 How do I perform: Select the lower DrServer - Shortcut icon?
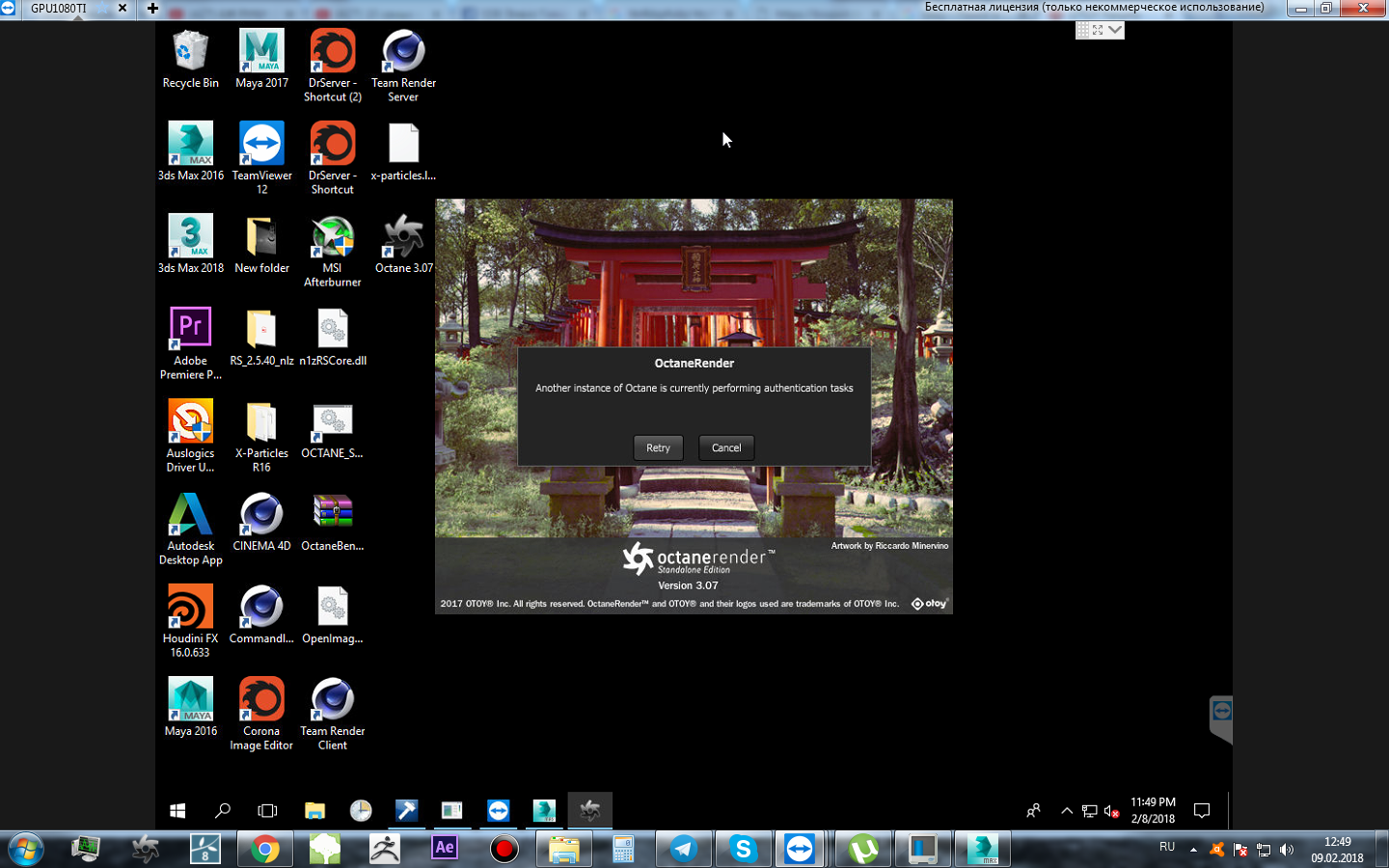[333, 158]
